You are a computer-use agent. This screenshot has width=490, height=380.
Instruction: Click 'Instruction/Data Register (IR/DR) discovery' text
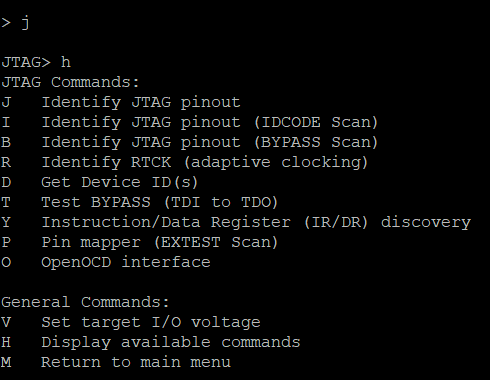(x=256, y=222)
